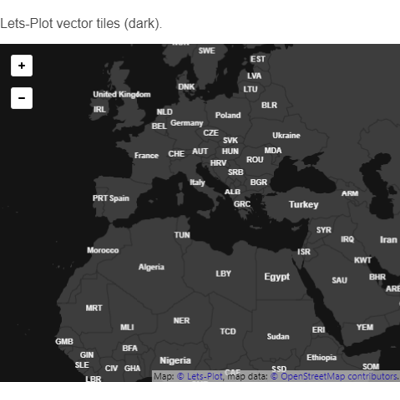
Task: Click the Germany map label
Action: 187,123
